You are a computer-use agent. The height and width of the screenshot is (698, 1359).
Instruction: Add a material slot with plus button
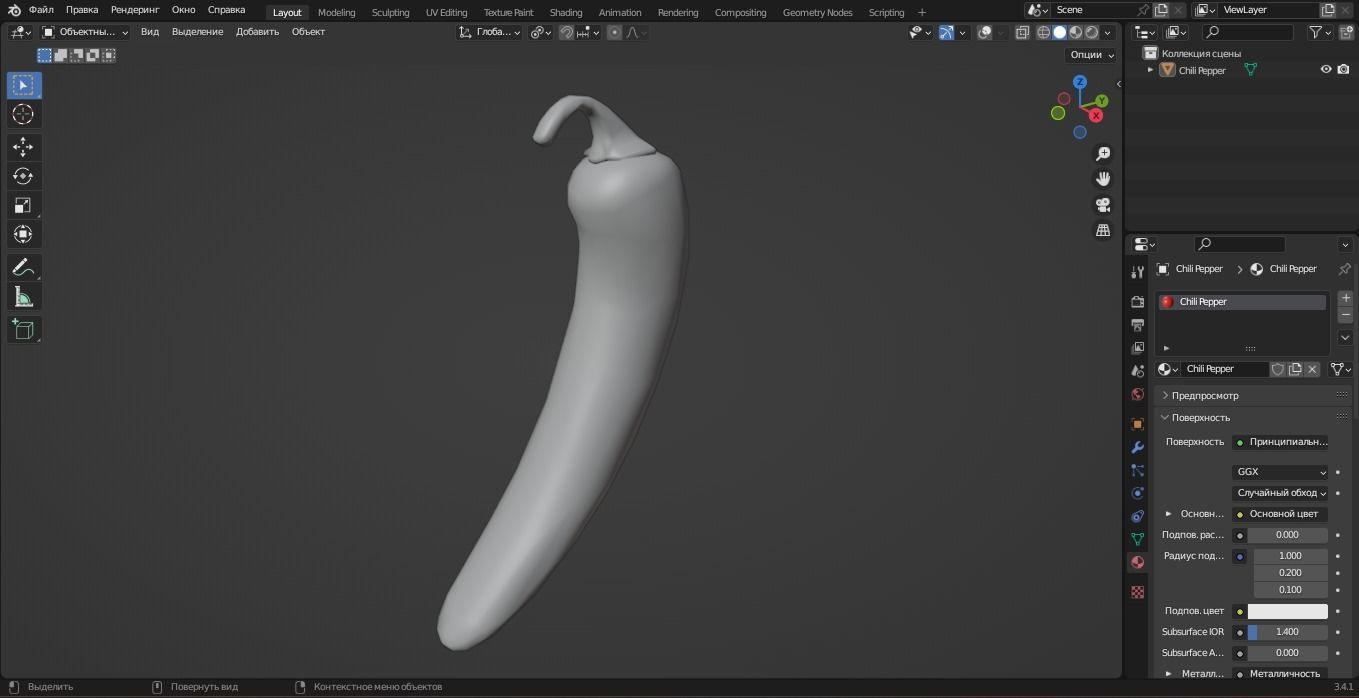click(x=1345, y=299)
